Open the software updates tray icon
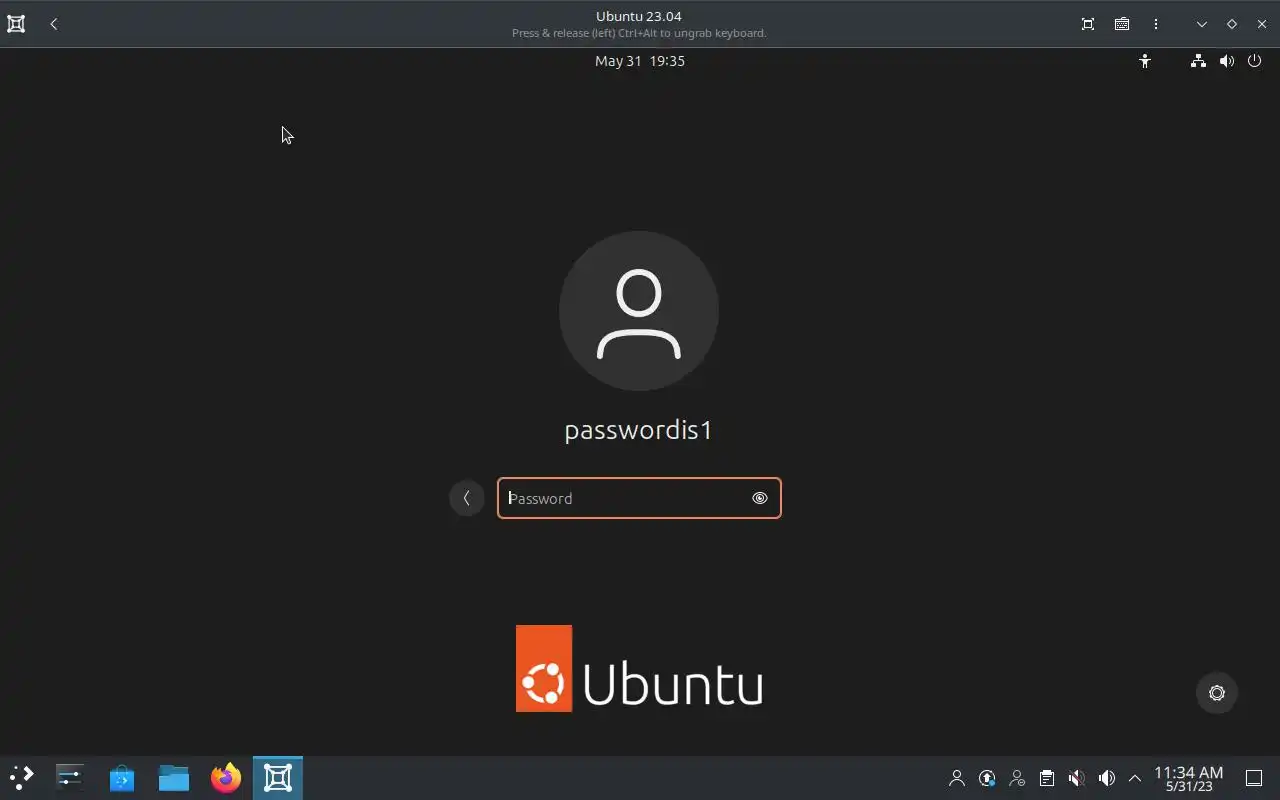 click(987, 778)
